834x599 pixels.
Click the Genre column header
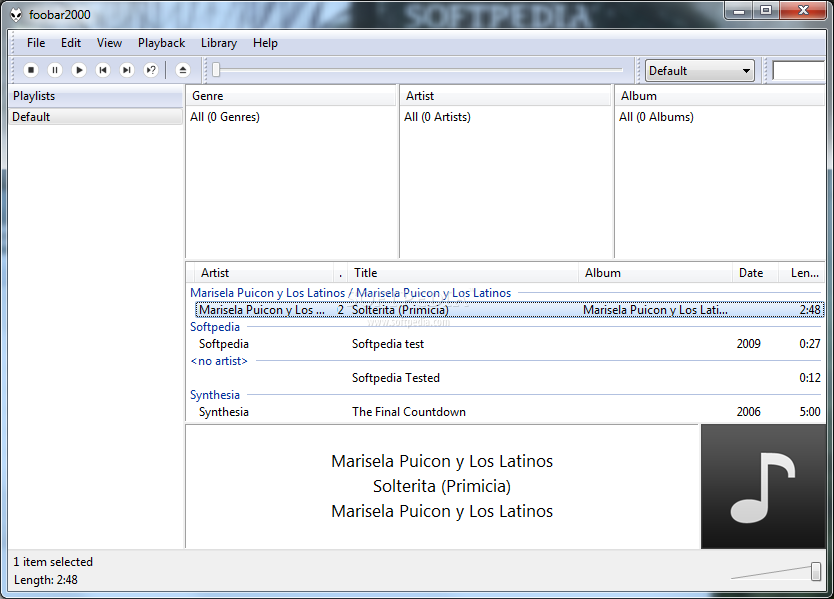[291, 96]
